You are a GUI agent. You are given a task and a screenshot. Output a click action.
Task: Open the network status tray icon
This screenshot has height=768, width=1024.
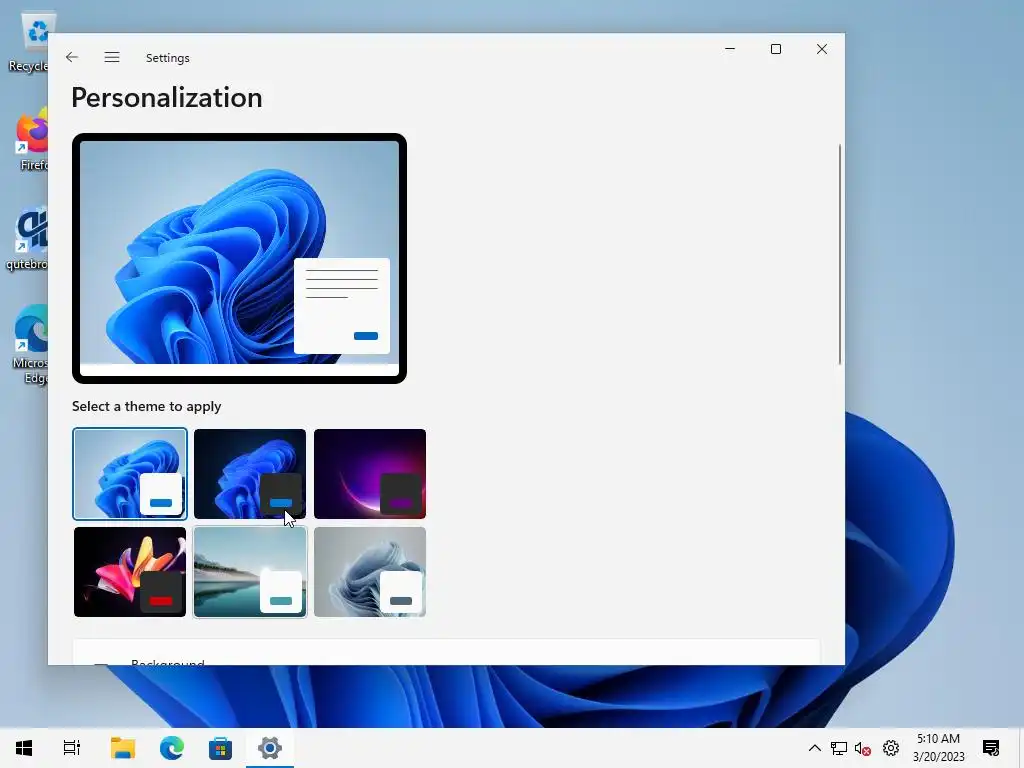[839, 748]
